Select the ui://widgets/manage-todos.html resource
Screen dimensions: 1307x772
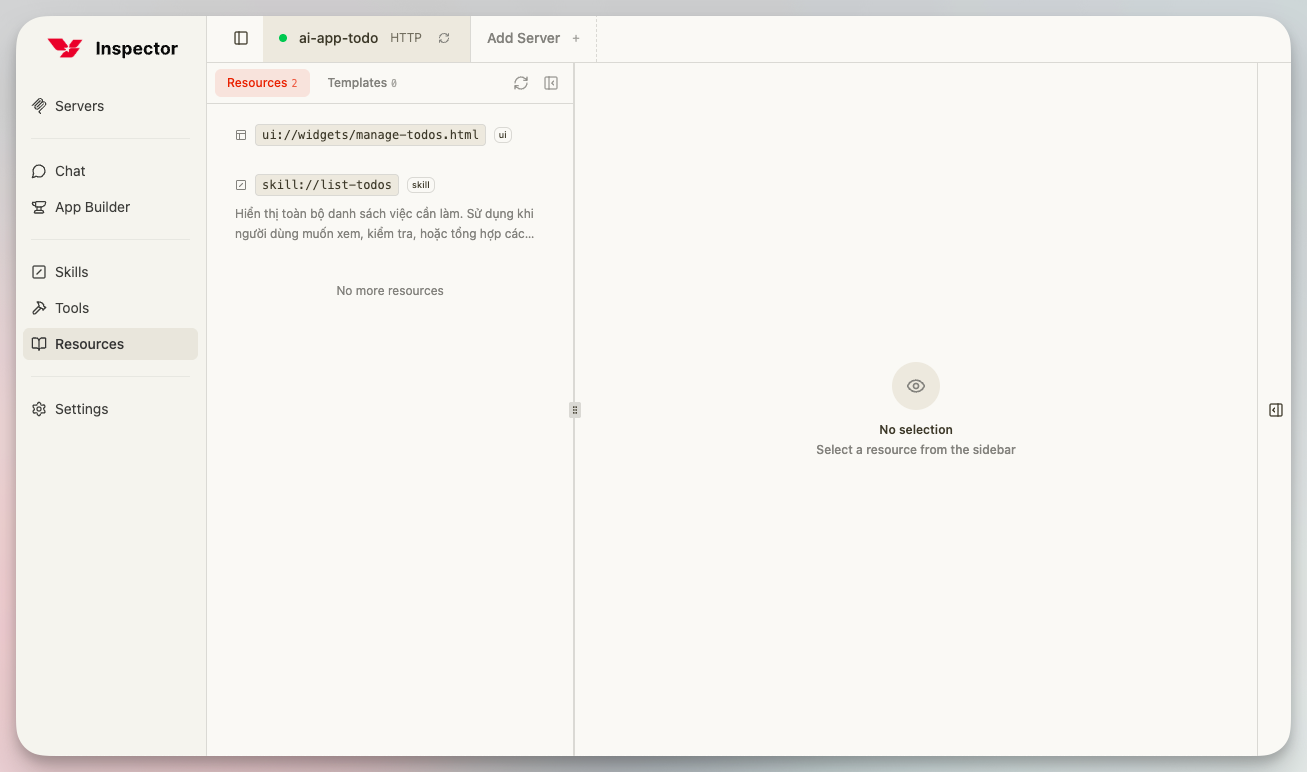tap(370, 135)
